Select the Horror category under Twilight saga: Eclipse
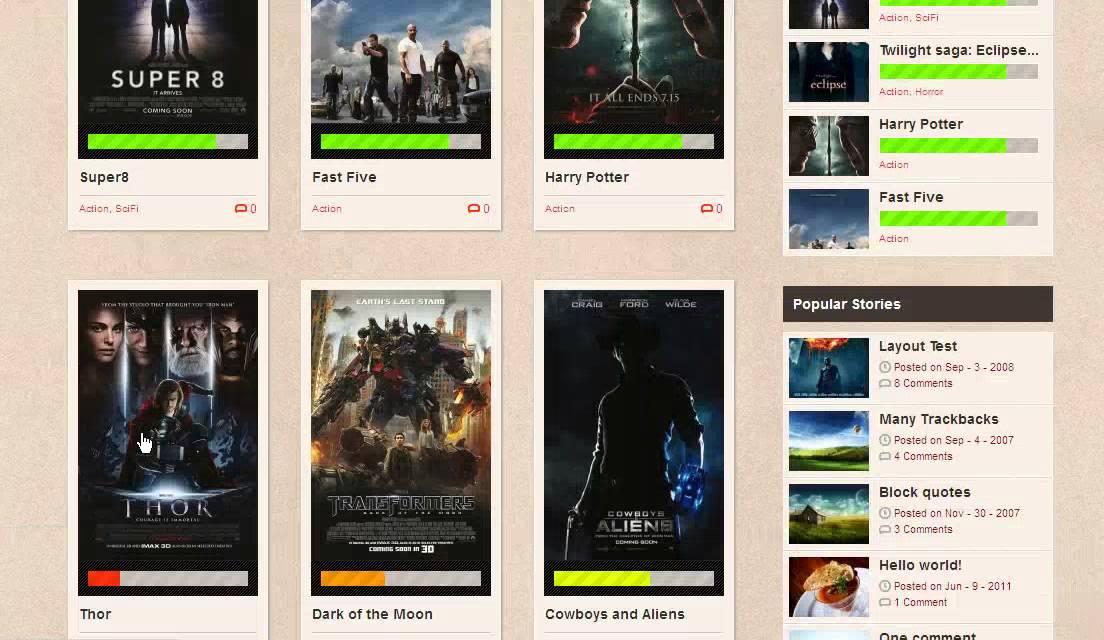The width and height of the screenshot is (1104, 640). [929, 92]
